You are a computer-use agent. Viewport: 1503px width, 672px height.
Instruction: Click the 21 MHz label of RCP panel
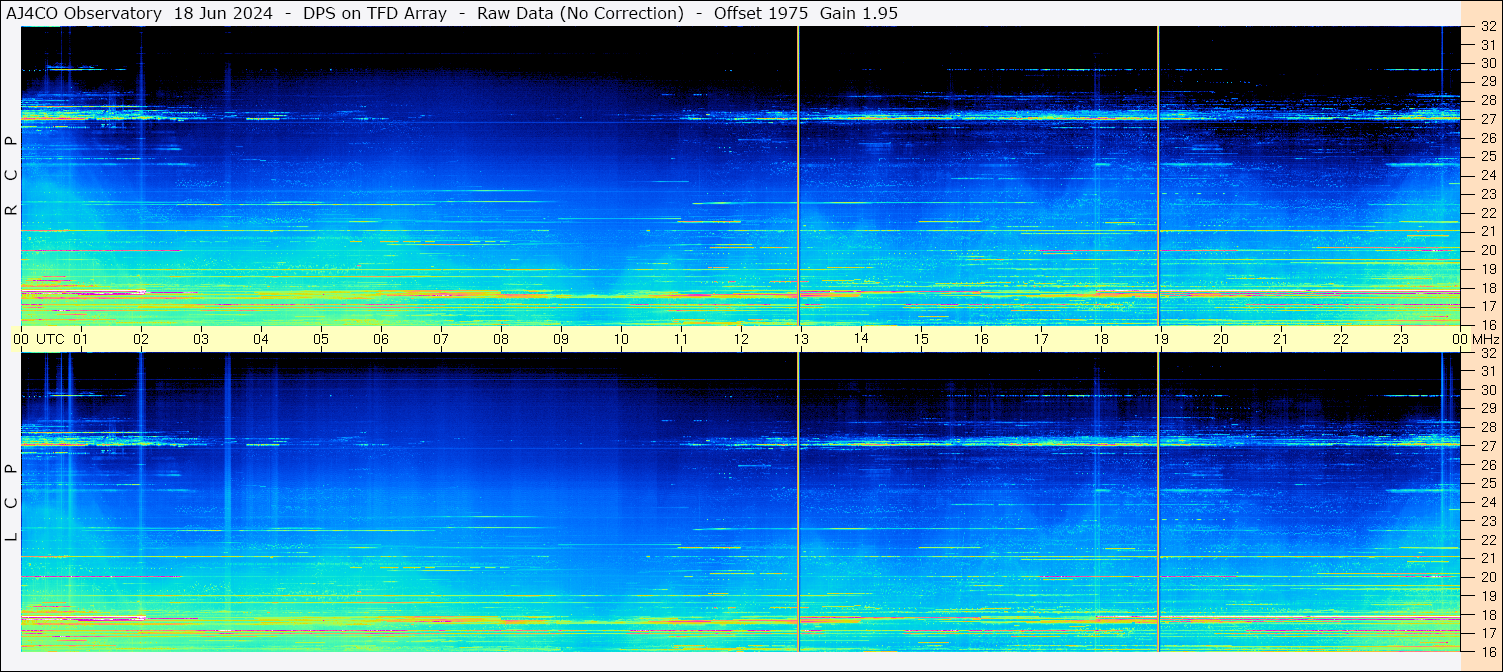[1487, 232]
